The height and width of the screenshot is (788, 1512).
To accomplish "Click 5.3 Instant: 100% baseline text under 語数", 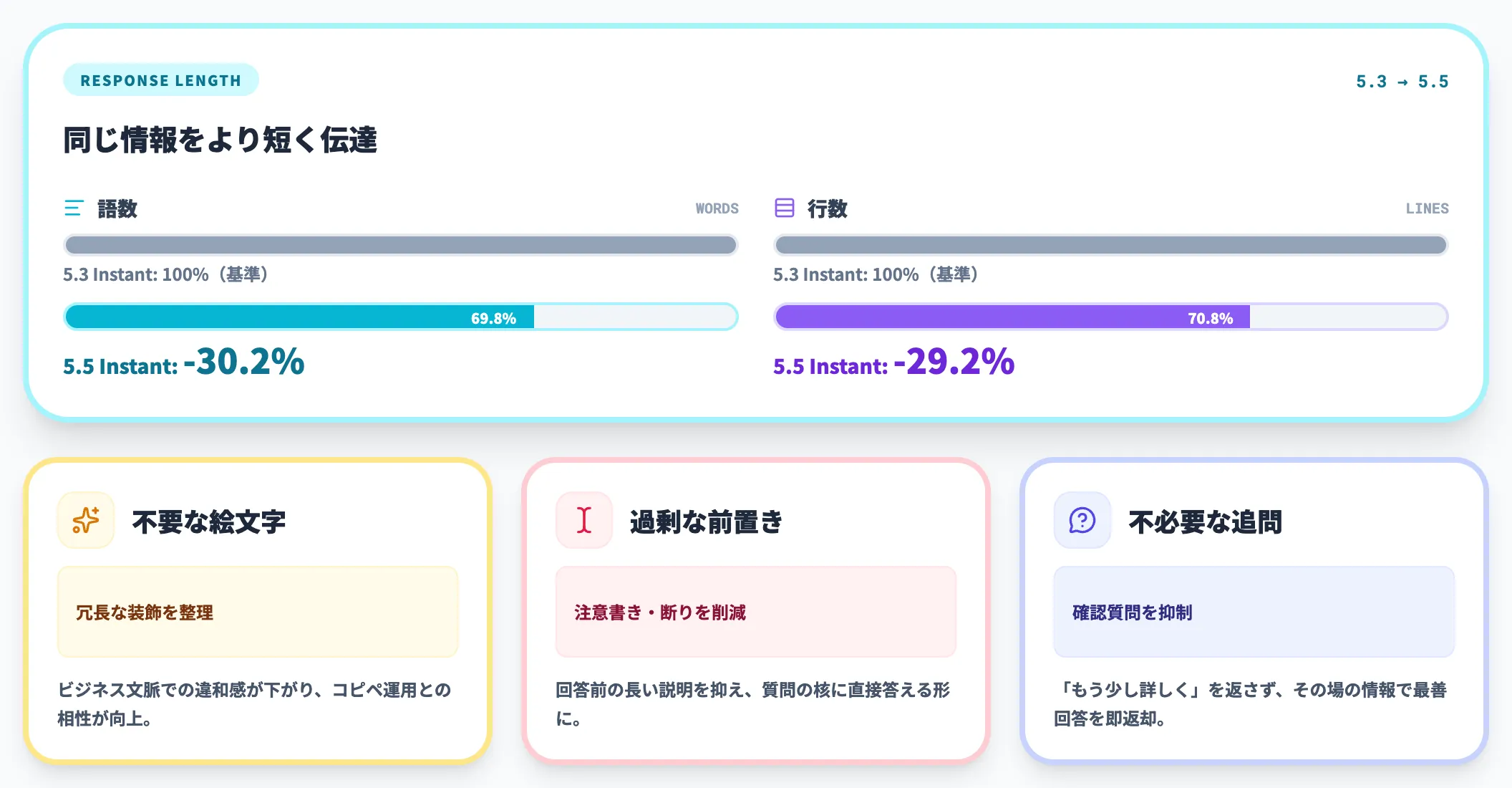I will pyautogui.click(x=165, y=274).
